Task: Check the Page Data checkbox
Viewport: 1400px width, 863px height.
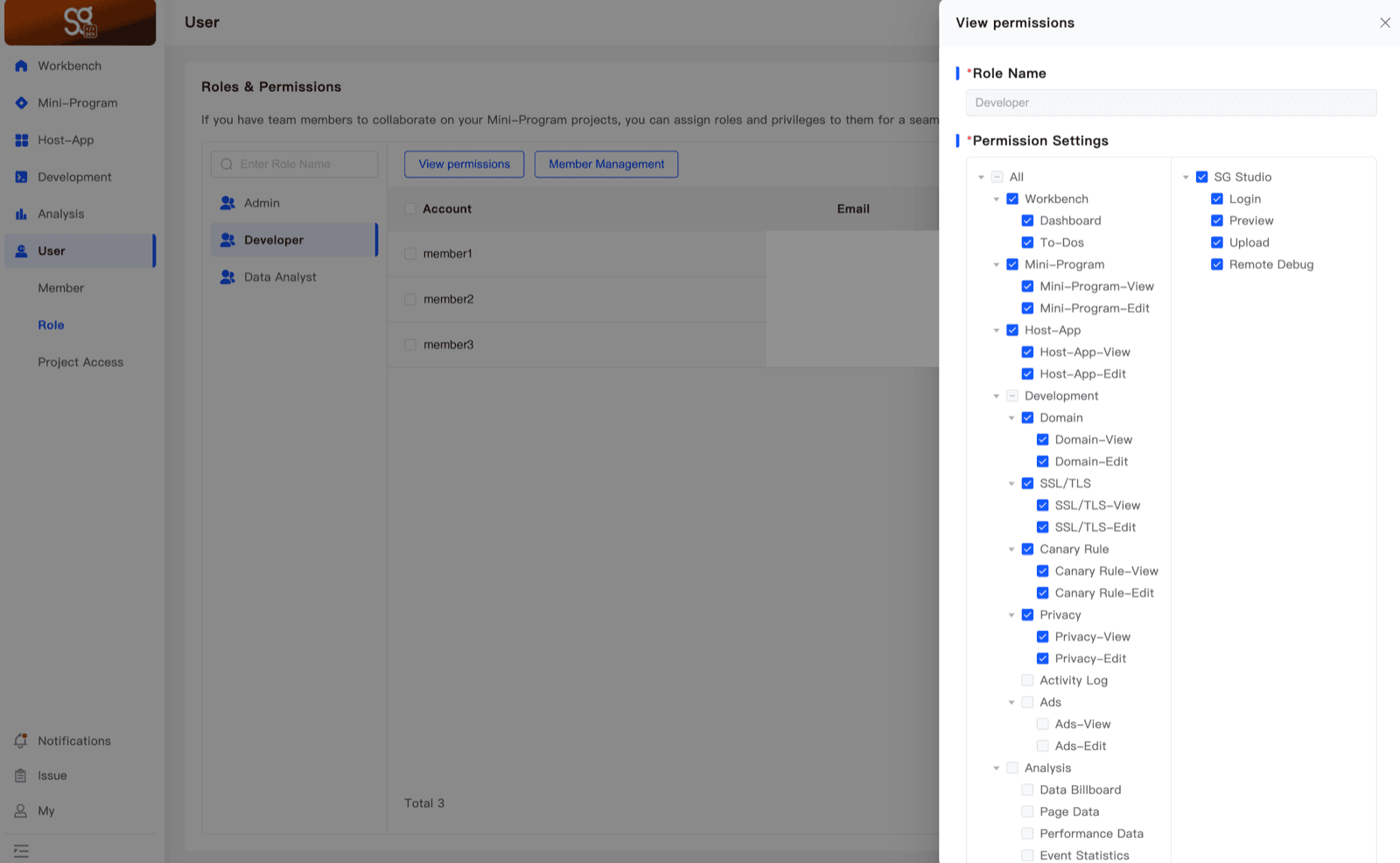Action: [1027, 811]
